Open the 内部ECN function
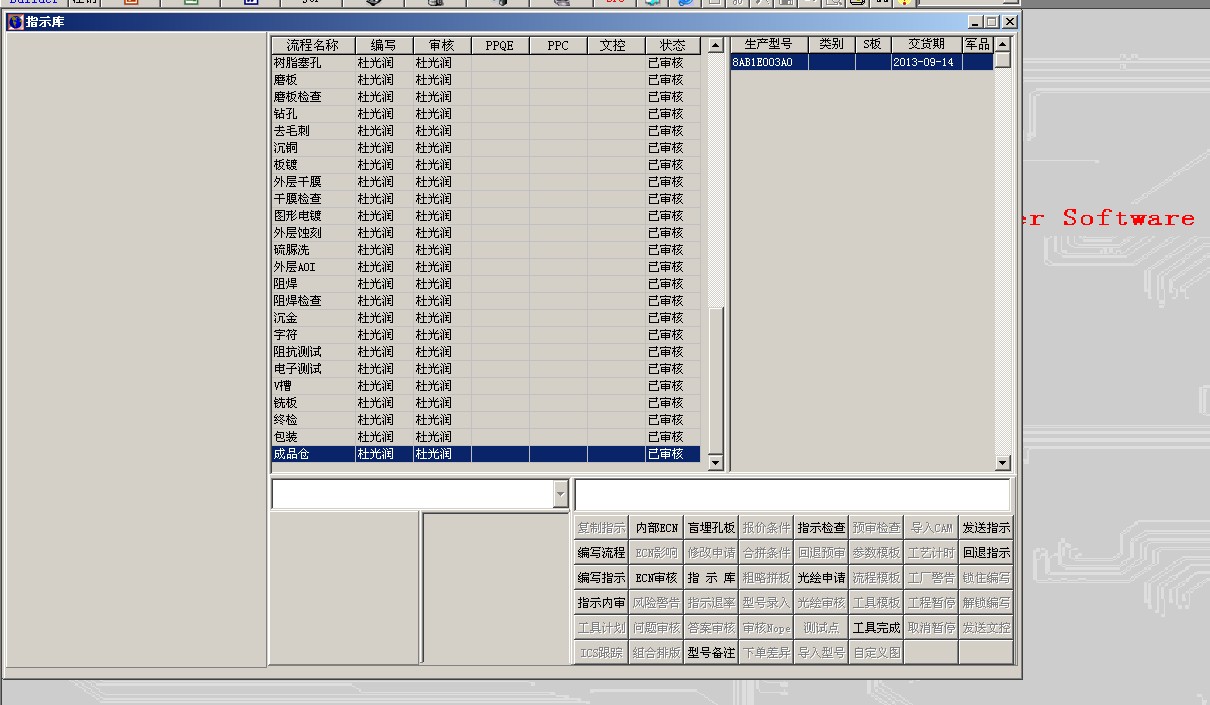Image resolution: width=1210 pixels, height=705 pixels. (657, 527)
